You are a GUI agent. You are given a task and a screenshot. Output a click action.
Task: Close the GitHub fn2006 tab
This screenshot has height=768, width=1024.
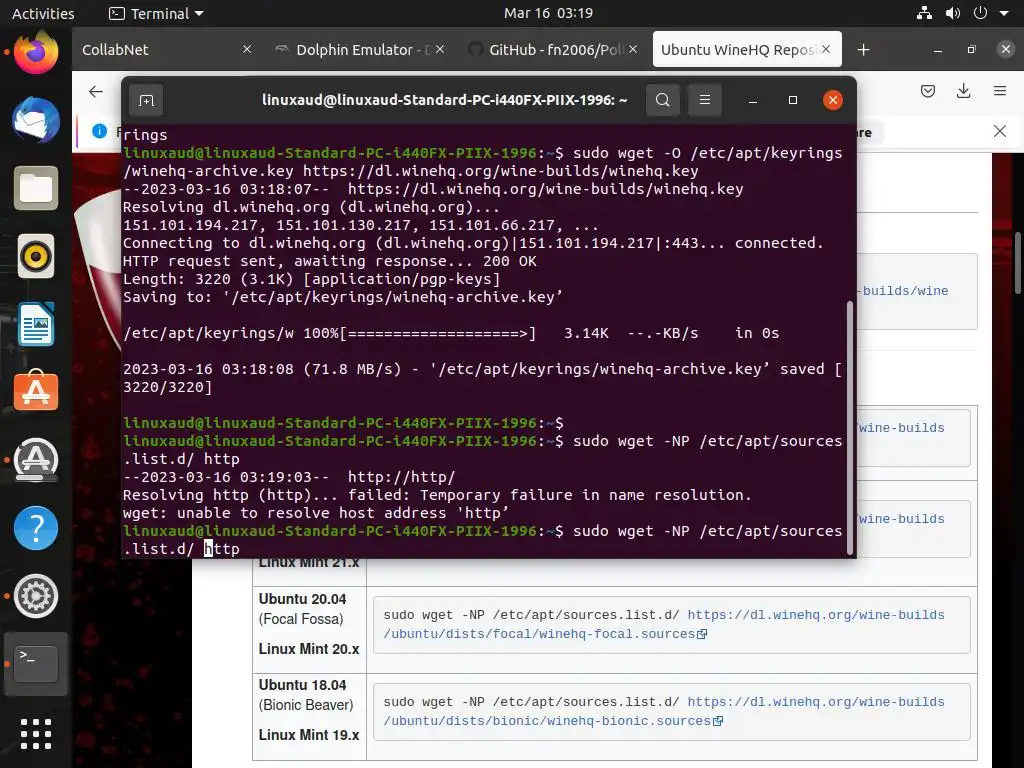(x=633, y=49)
